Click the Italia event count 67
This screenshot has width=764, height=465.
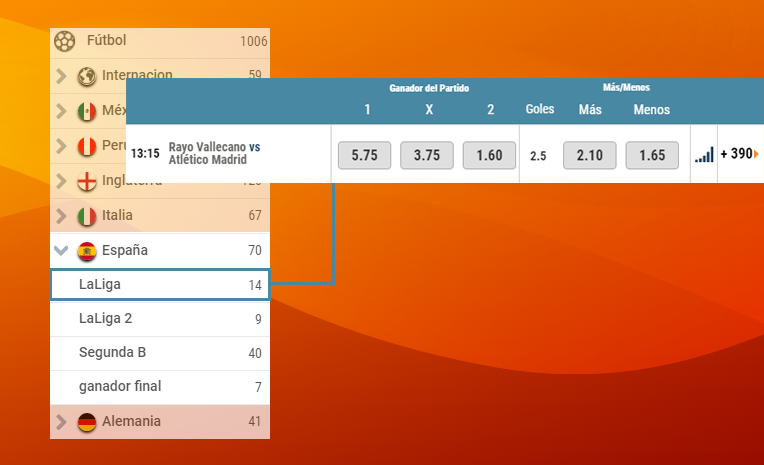pyautogui.click(x=255, y=215)
